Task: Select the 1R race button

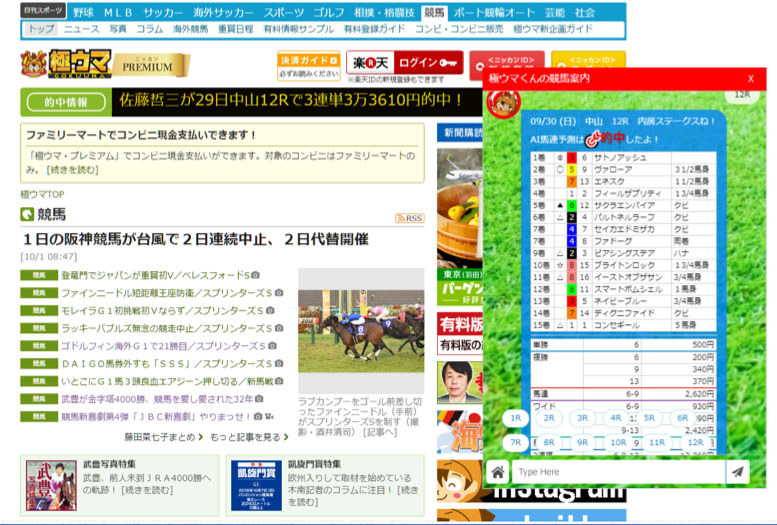Action: (516, 418)
